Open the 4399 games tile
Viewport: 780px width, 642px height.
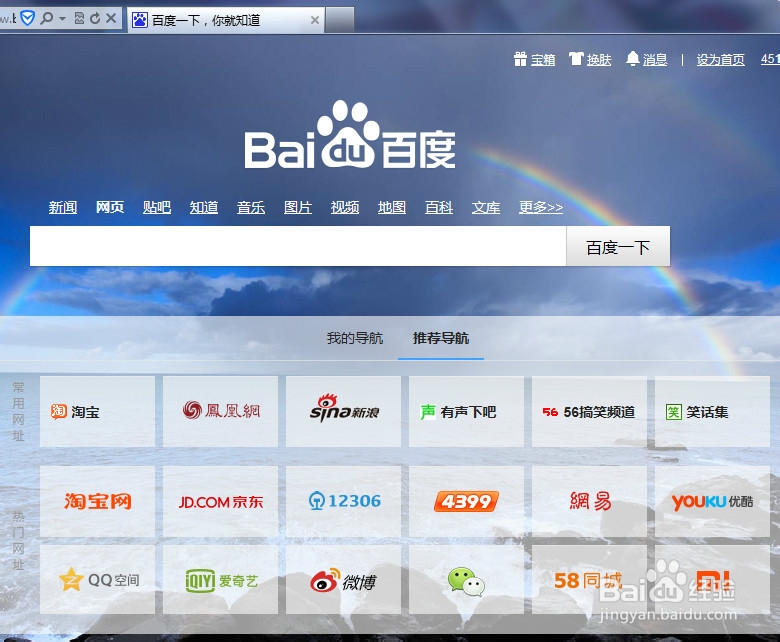point(466,501)
